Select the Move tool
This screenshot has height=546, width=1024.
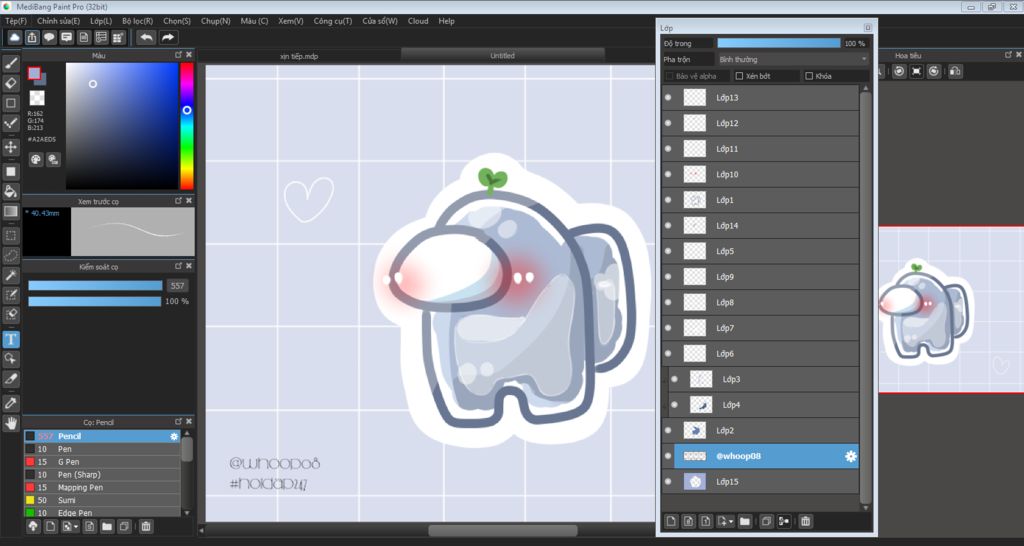[x=10, y=146]
